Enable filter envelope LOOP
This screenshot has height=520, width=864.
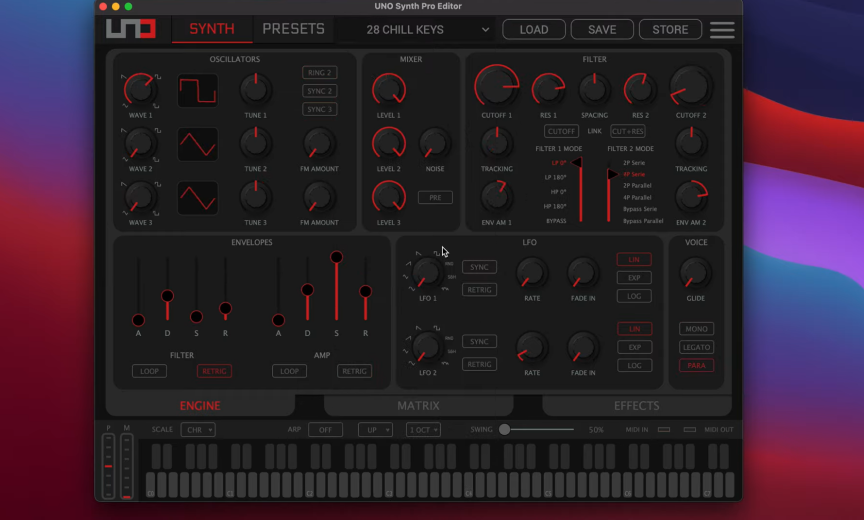[x=149, y=371]
